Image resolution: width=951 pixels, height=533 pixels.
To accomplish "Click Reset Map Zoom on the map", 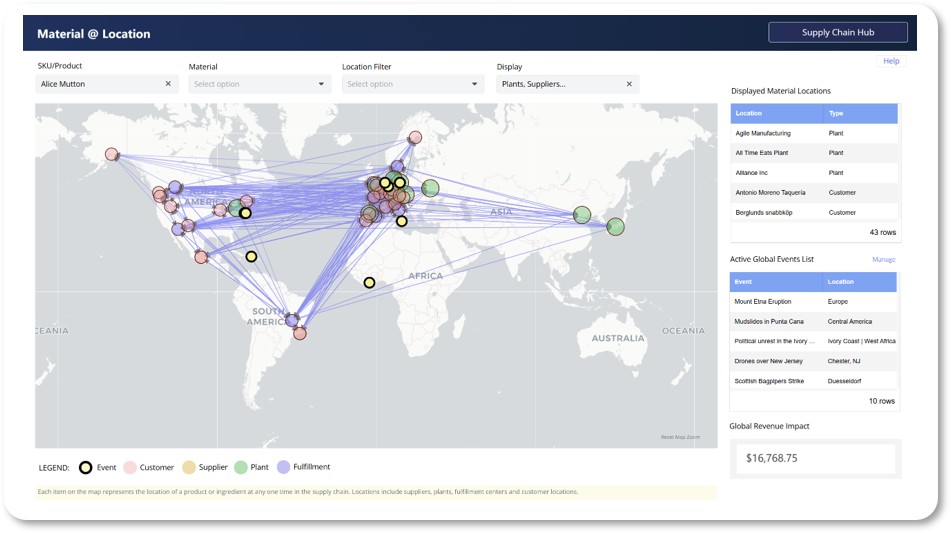I will point(680,437).
